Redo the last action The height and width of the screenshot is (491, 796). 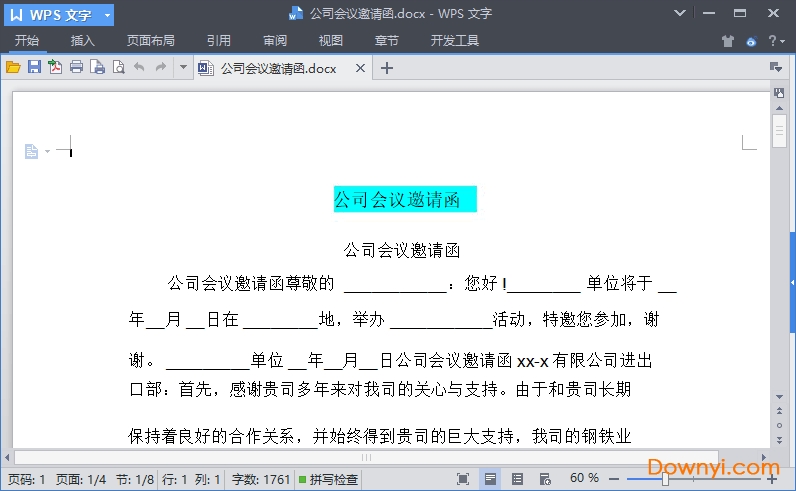pos(160,67)
